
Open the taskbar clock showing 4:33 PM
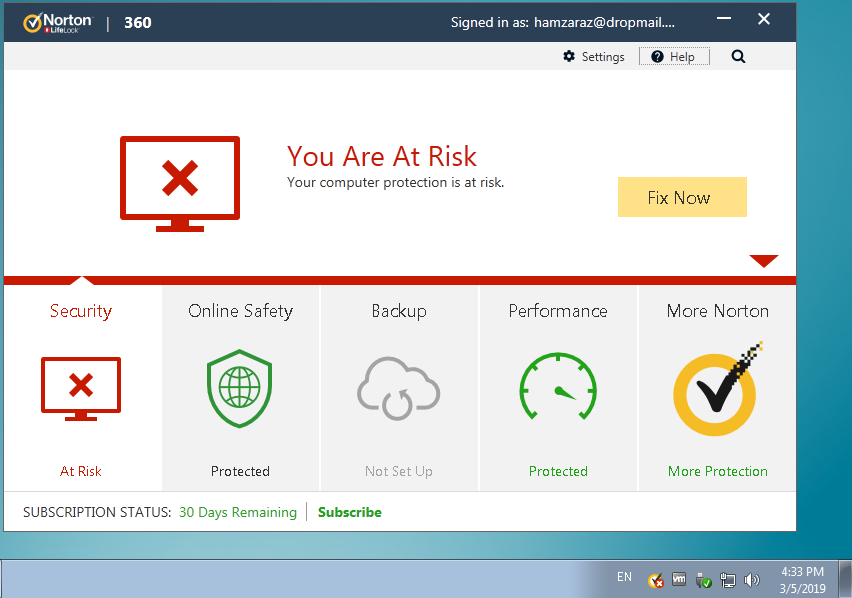803,580
